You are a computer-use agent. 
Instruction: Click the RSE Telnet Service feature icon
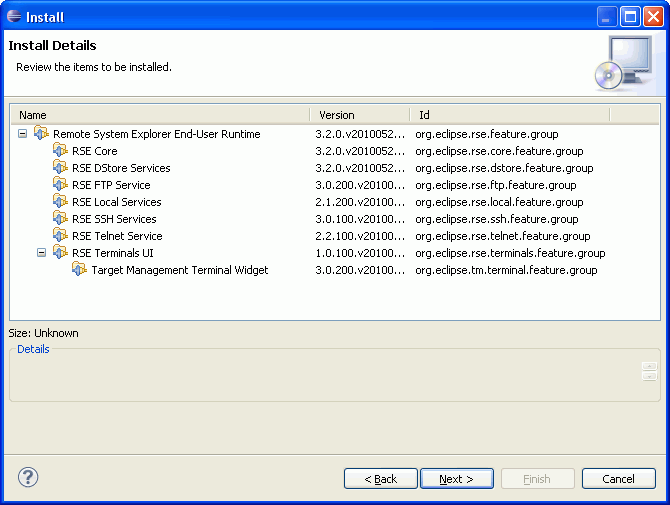coord(60,235)
